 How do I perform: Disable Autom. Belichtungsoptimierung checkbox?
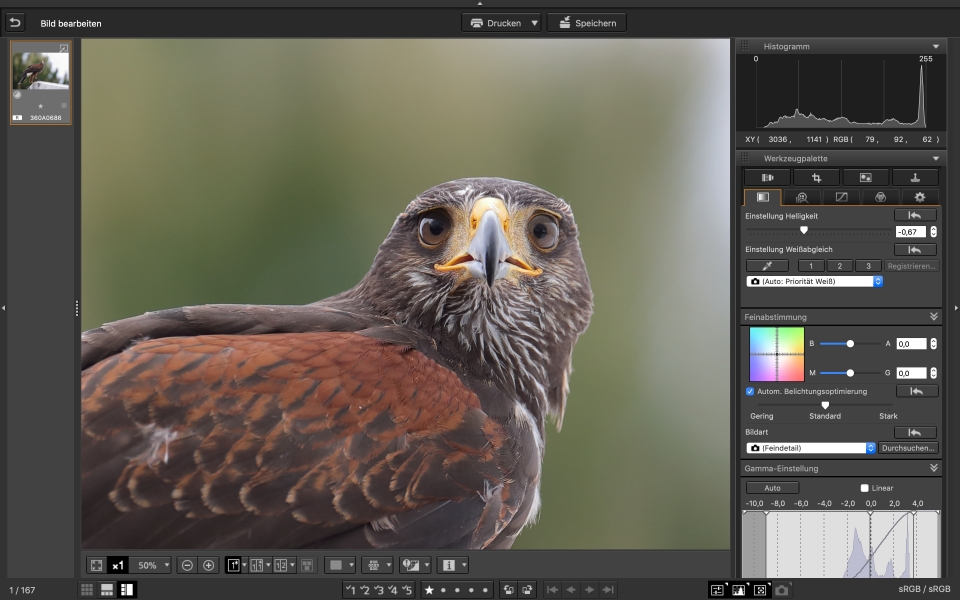click(751, 391)
